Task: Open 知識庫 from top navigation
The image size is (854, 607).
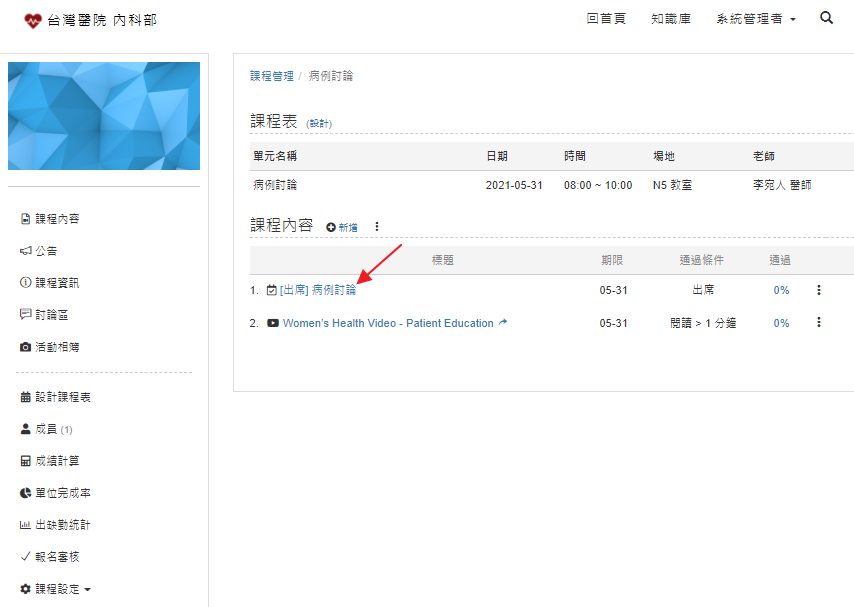Action: [x=670, y=19]
